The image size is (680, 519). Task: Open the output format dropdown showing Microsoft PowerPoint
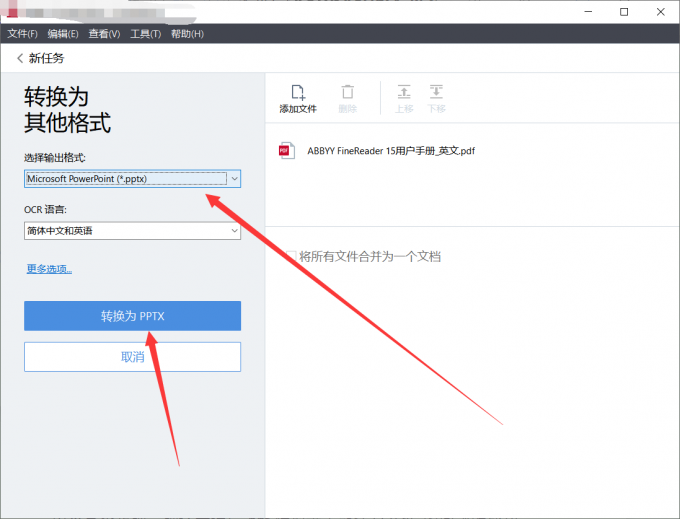pos(132,179)
